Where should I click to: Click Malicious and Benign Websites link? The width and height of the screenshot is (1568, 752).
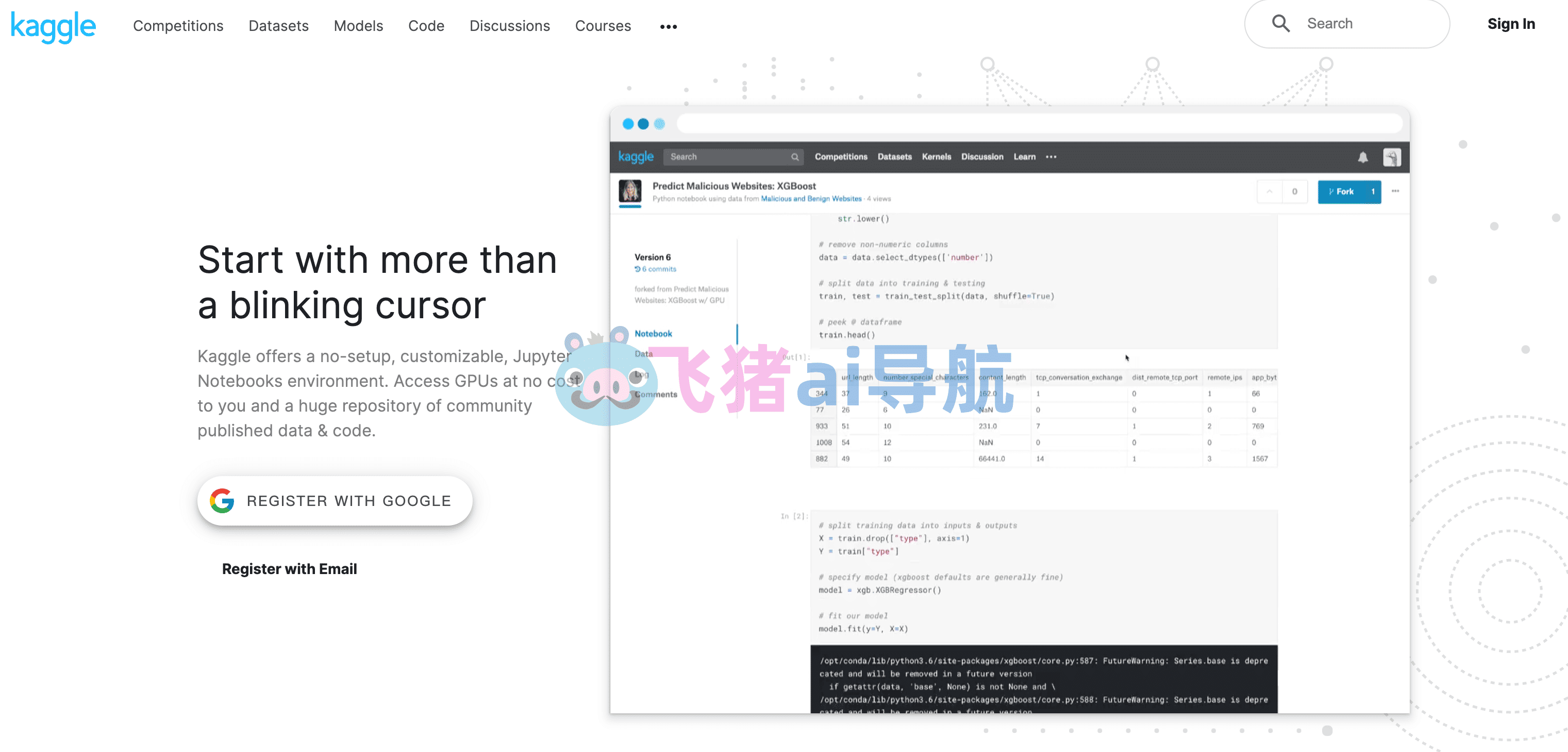click(x=811, y=199)
